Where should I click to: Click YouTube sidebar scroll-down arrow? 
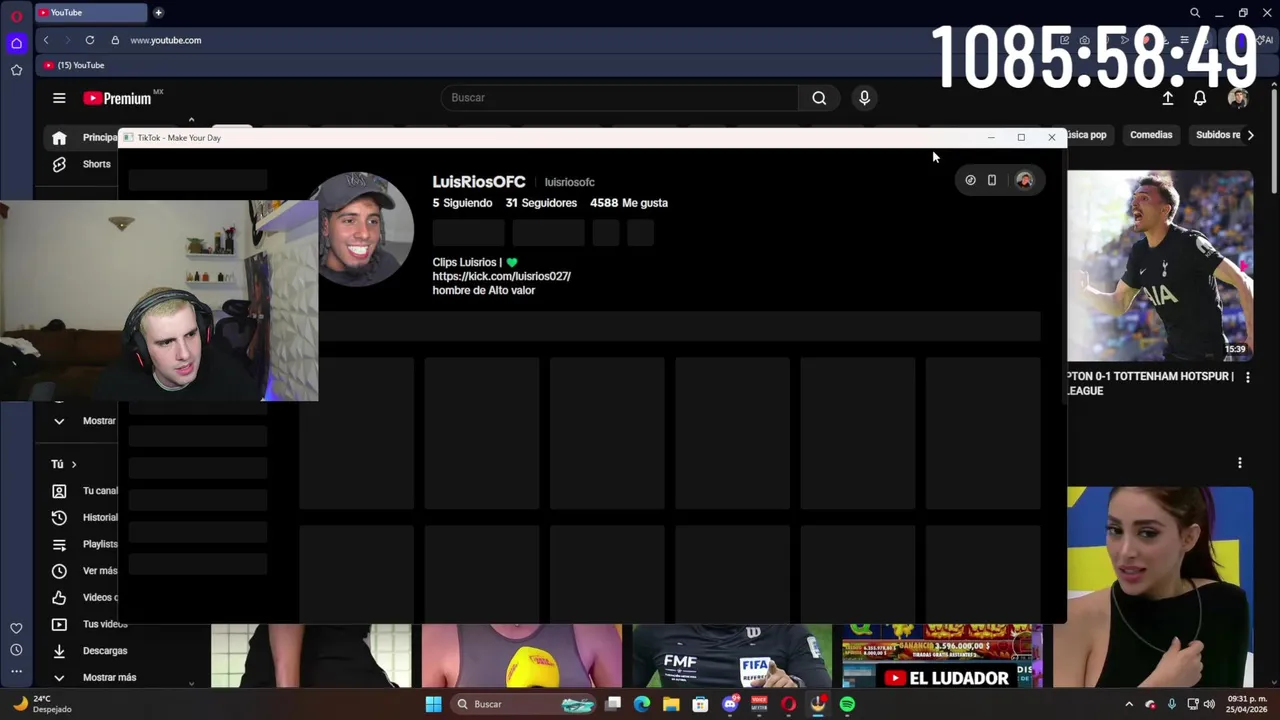click(x=191, y=684)
